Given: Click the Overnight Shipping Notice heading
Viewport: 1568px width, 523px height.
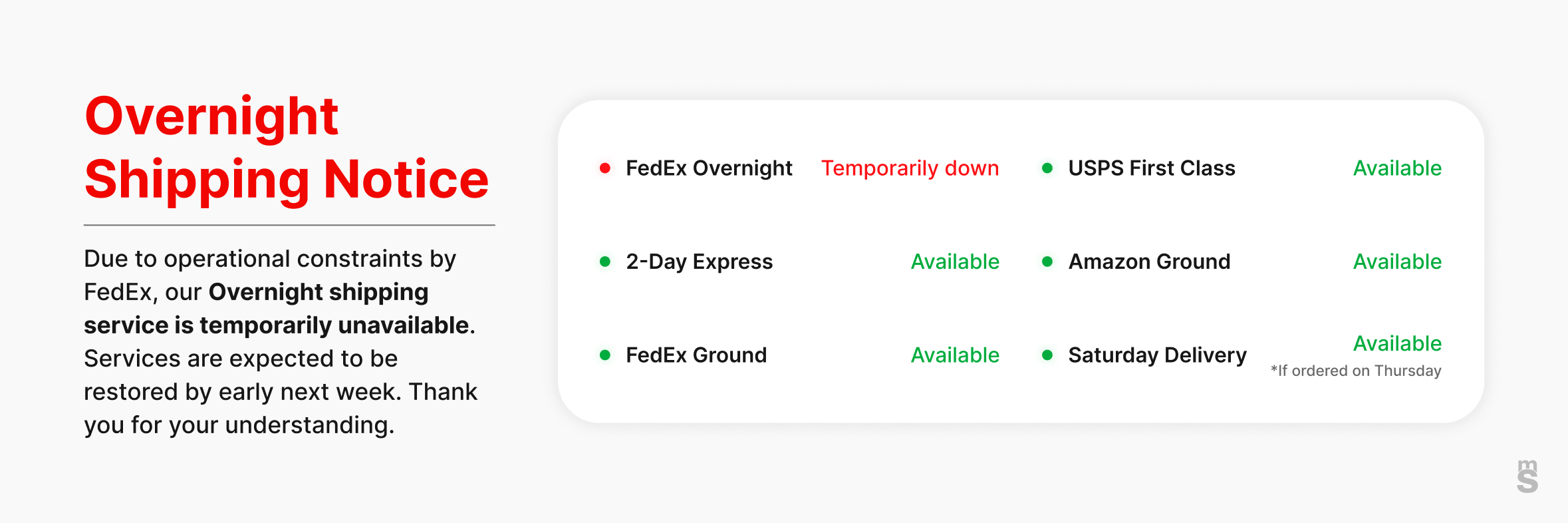Looking at the screenshot, I should coord(287,148).
